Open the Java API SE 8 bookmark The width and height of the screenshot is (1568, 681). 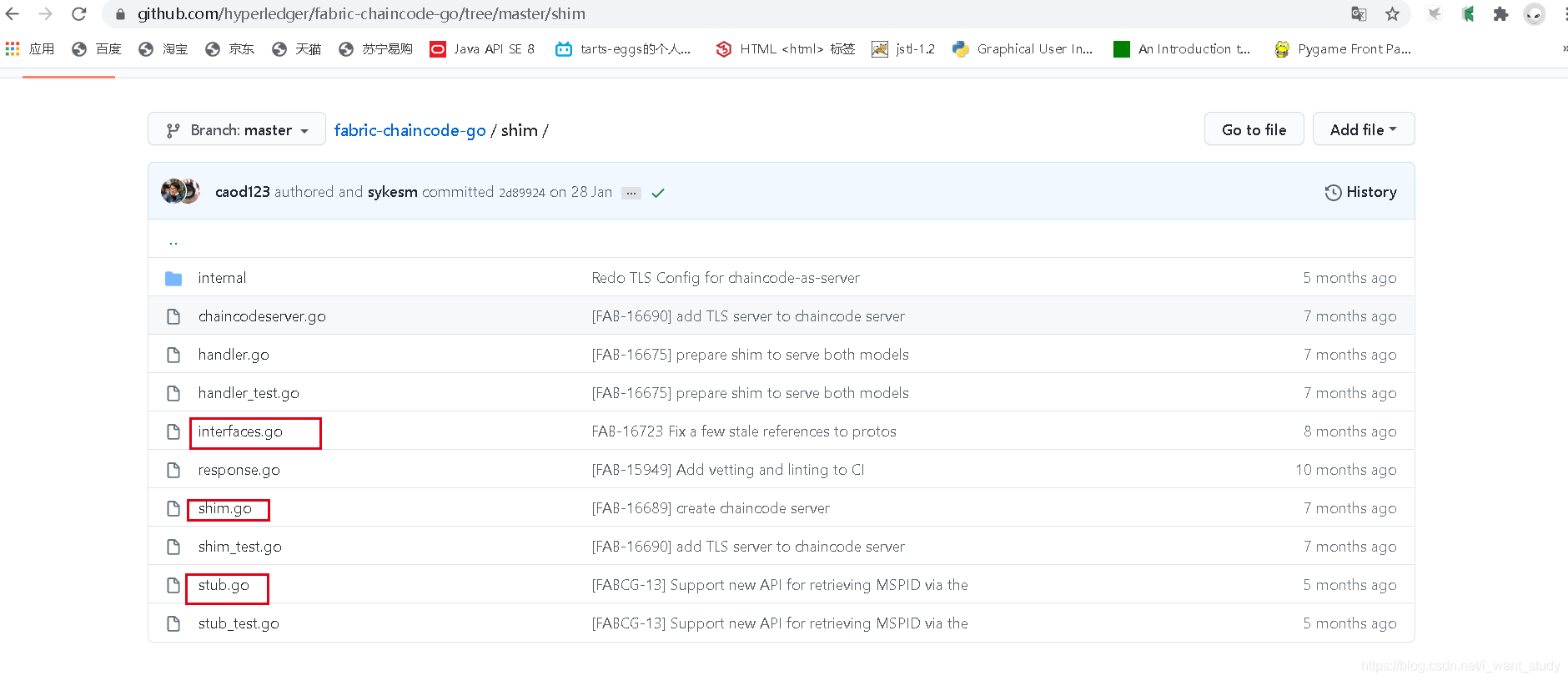tap(482, 49)
